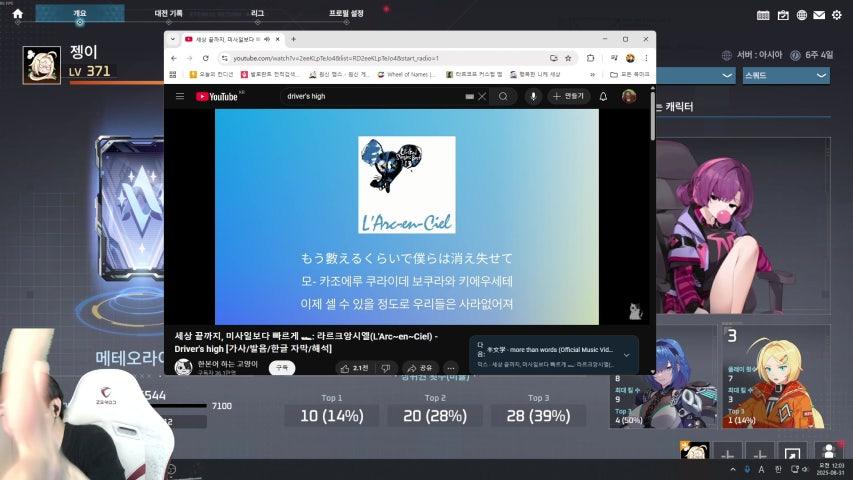Open the 모든 북마크 folder

[630, 75]
